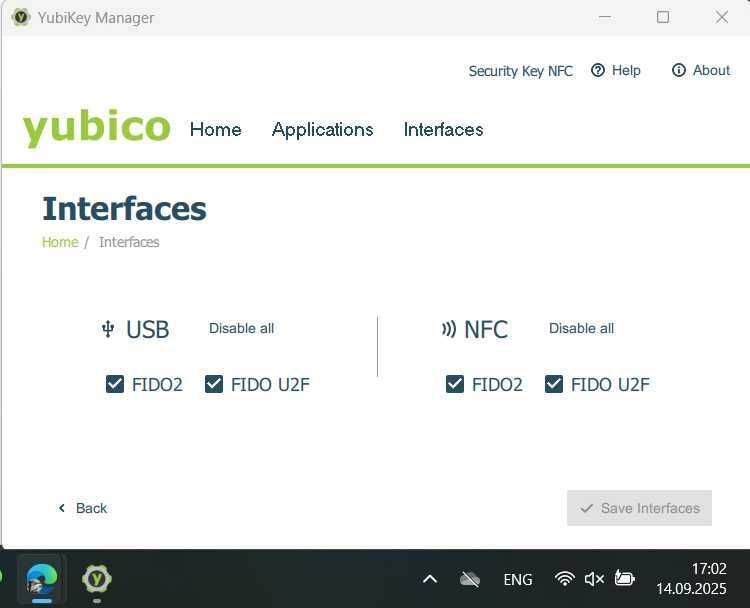
Task: Uncheck FIDO2 under NFC
Action: pos(455,384)
